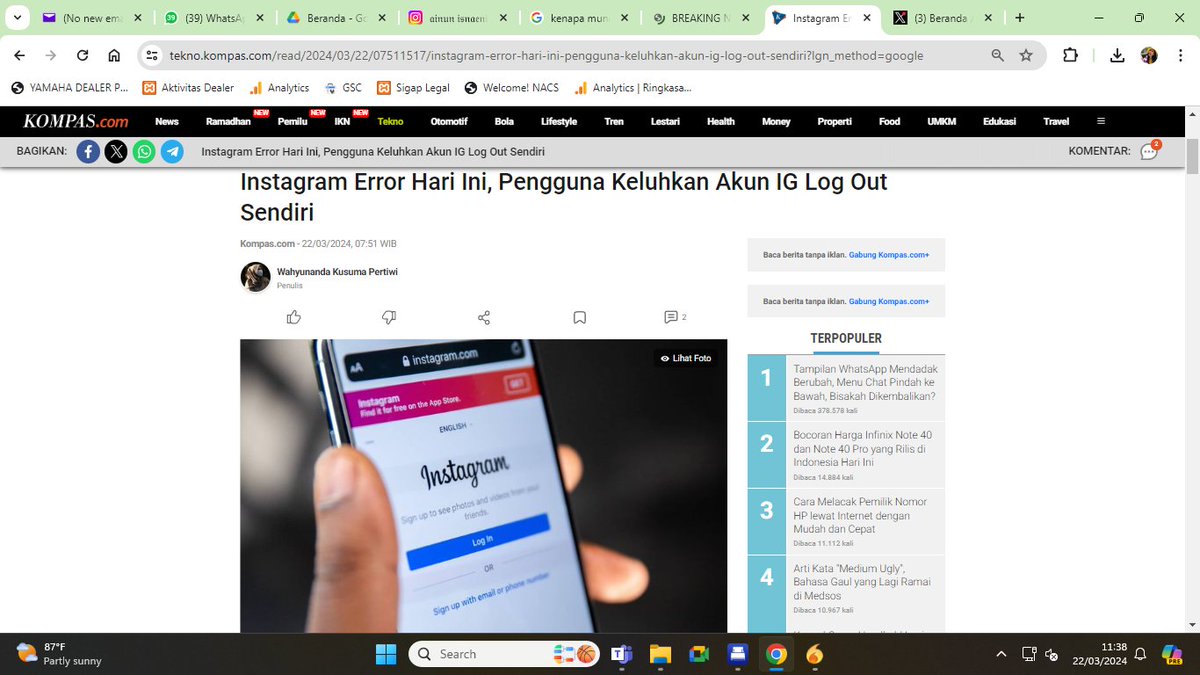Open Otomotif menu section
This screenshot has width=1200, height=675.
coord(449,121)
